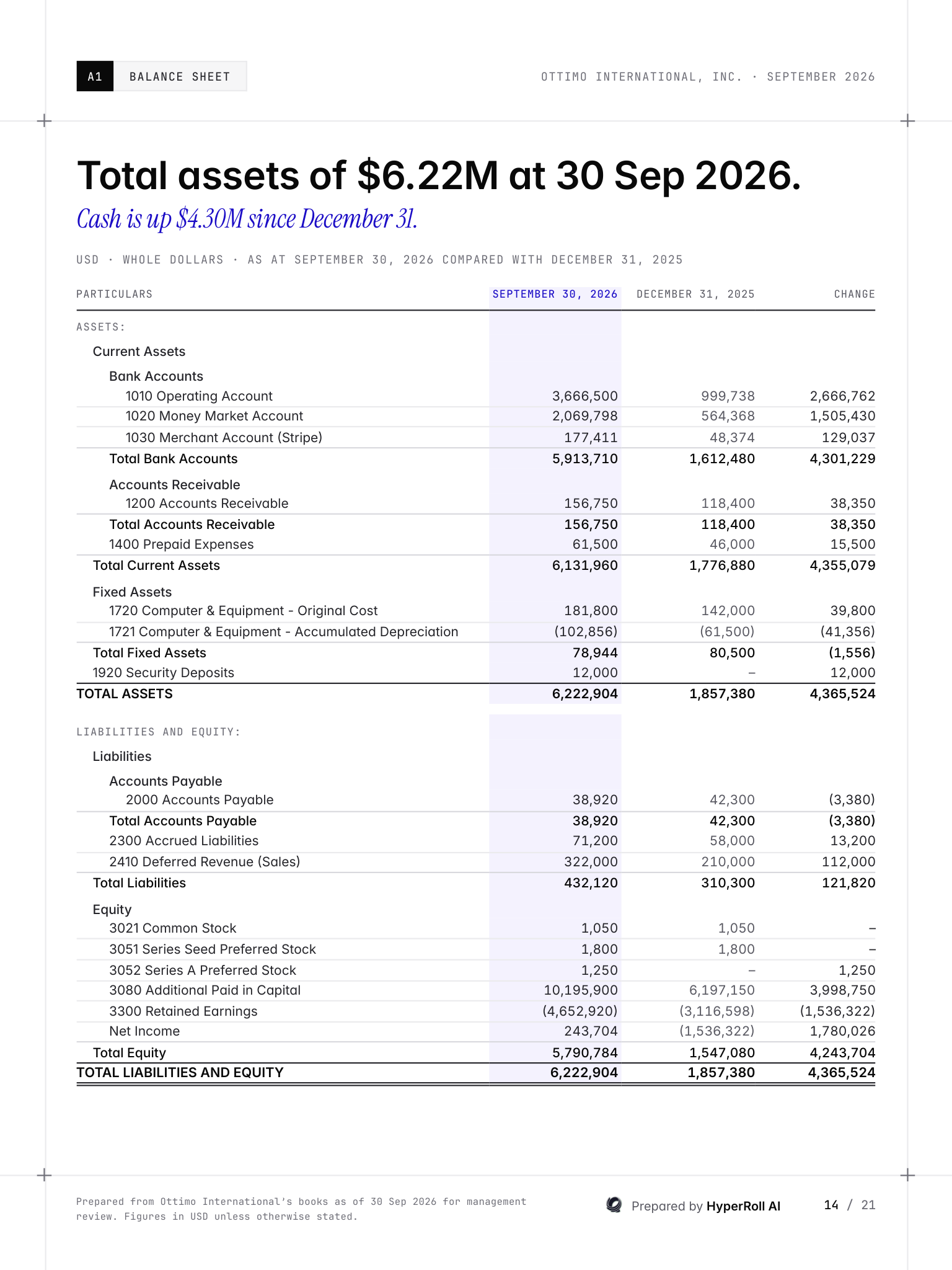Click the Net Income value 243,704

pos(591,1031)
